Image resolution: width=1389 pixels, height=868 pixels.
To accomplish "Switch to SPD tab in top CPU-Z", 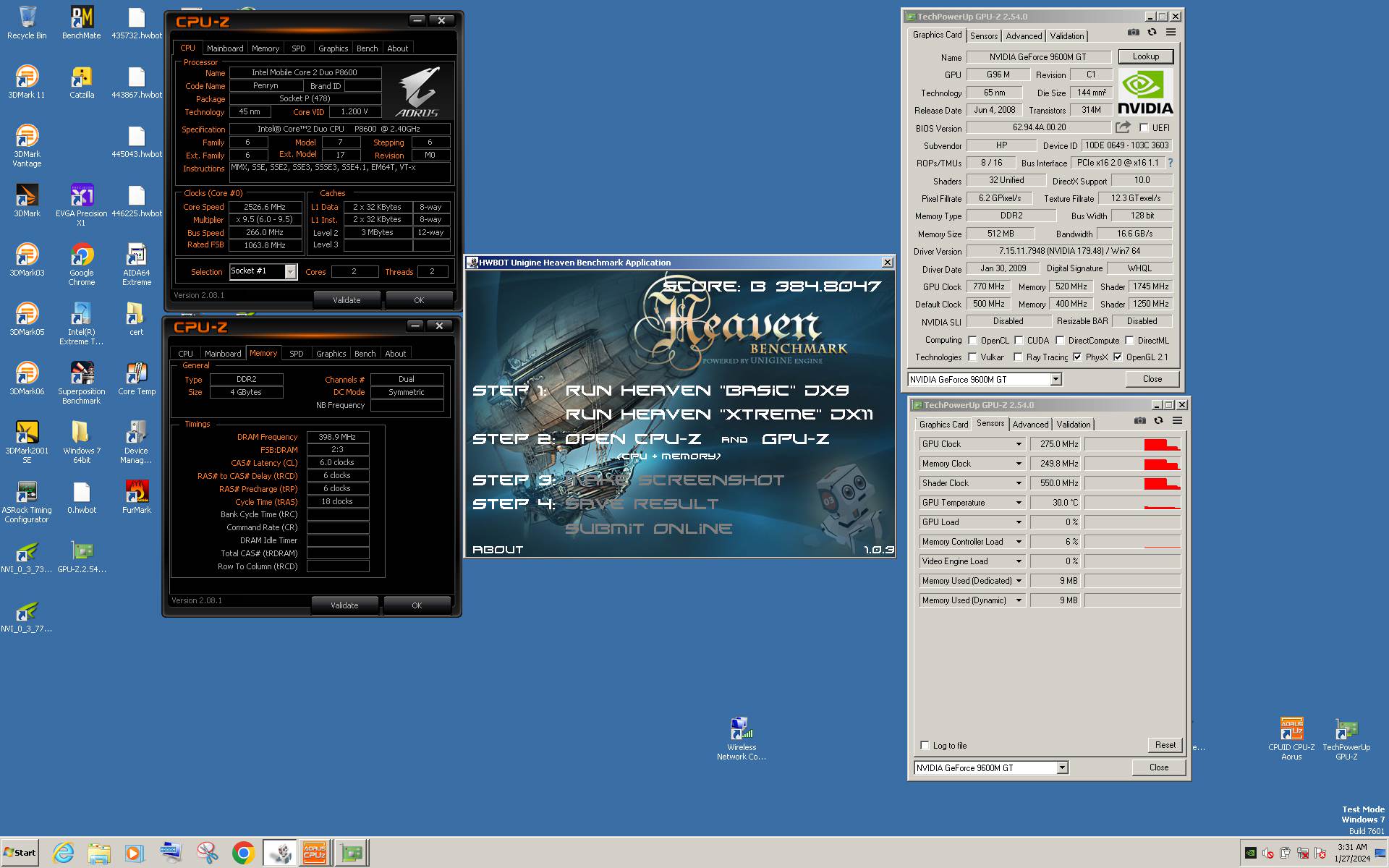I will pos(298,48).
